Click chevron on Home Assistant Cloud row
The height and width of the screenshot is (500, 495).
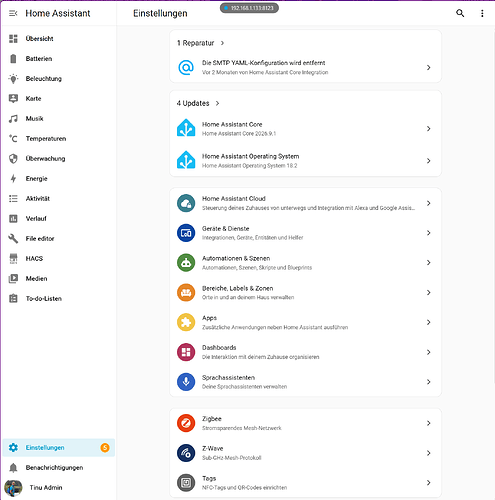[x=429, y=203]
